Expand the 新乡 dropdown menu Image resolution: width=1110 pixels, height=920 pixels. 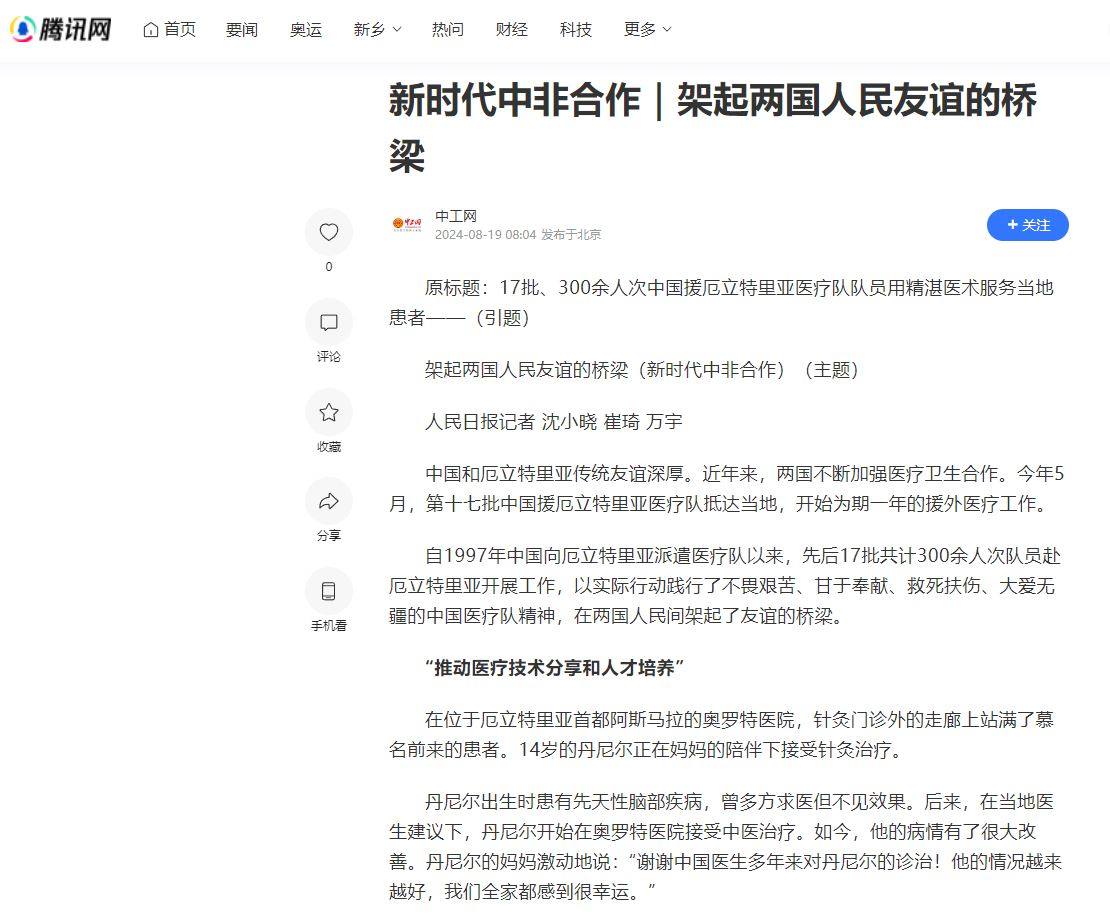pos(377,30)
